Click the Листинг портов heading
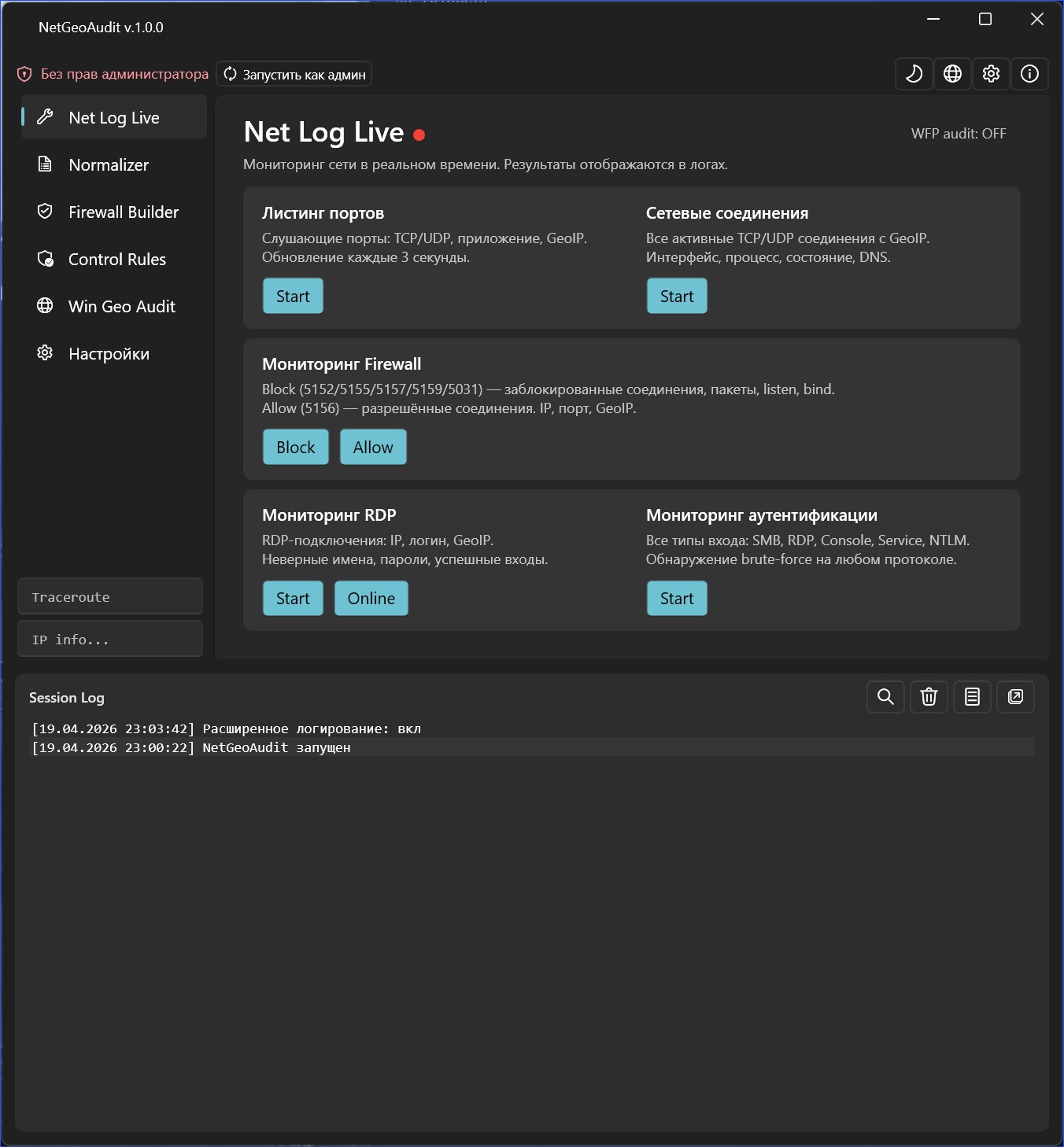1064x1147 pixels. point(323,213)
